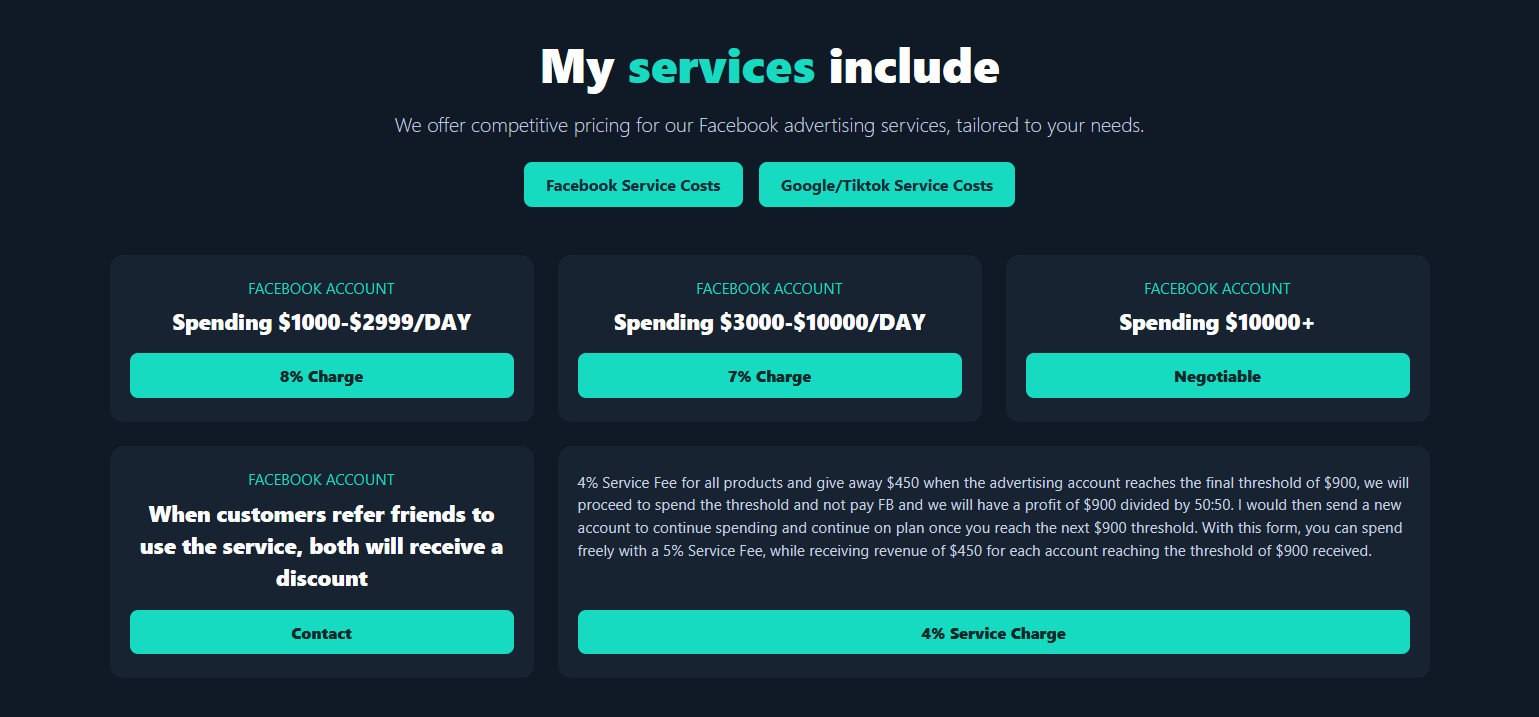
Task: Click FACEBOOK ACCOUNT label above the referral heading
Action: click(321, 480)
